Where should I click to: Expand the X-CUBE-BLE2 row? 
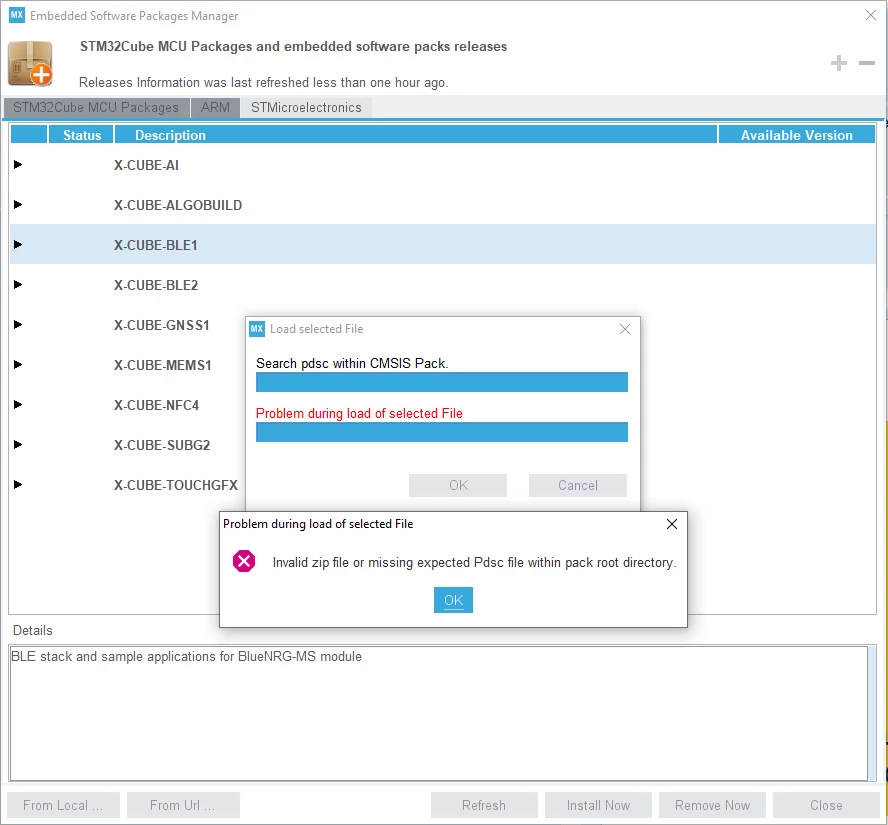click(18, 284)
